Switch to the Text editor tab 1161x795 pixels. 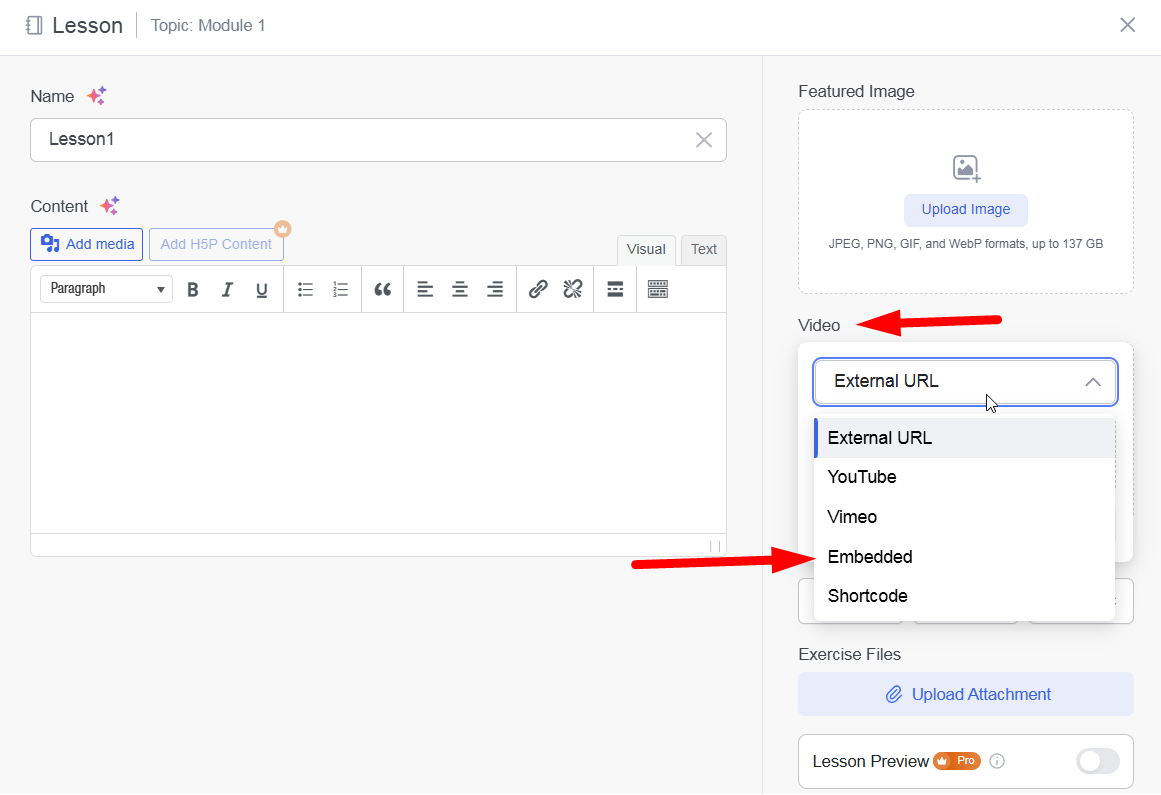[704, 250]
